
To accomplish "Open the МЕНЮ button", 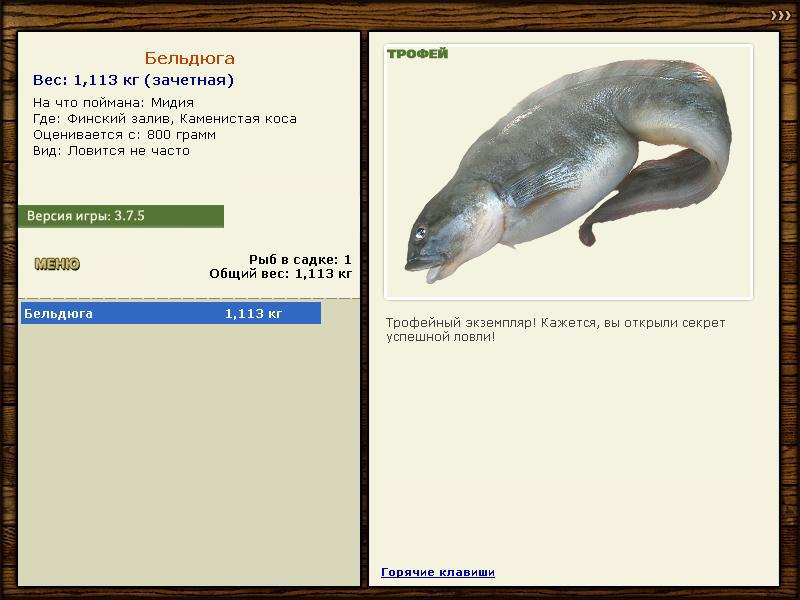I will [57, 264].
